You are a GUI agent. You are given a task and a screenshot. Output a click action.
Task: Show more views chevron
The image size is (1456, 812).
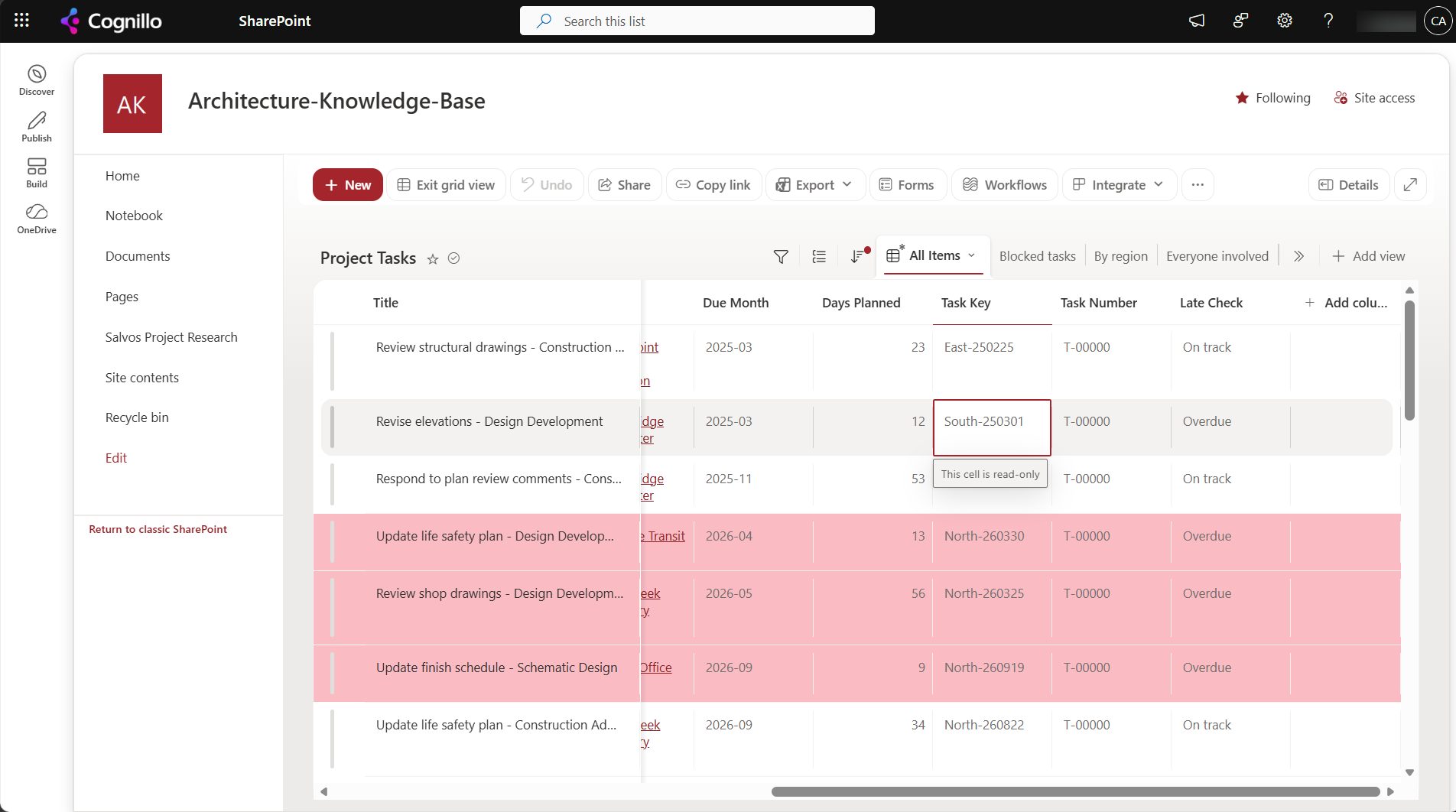(1298, 256)
